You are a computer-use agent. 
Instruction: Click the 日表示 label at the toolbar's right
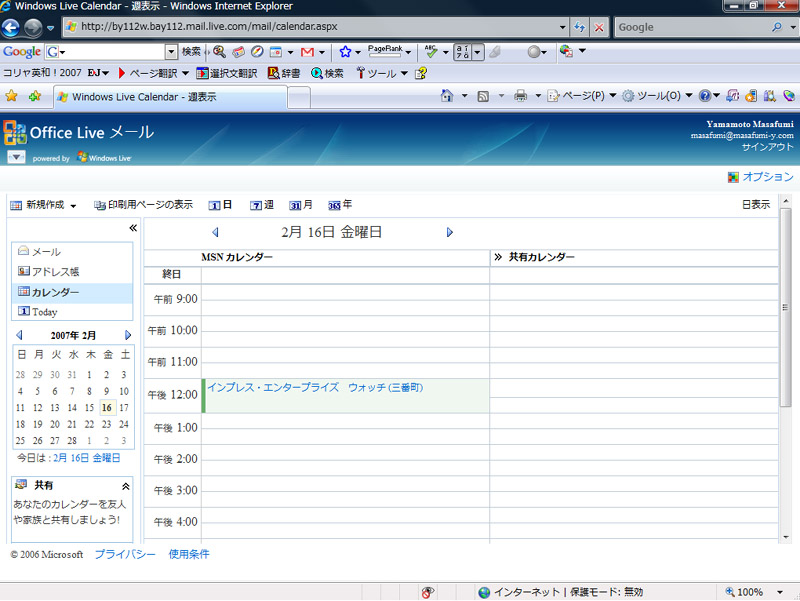pyautogui.click(x=756, y=205)
